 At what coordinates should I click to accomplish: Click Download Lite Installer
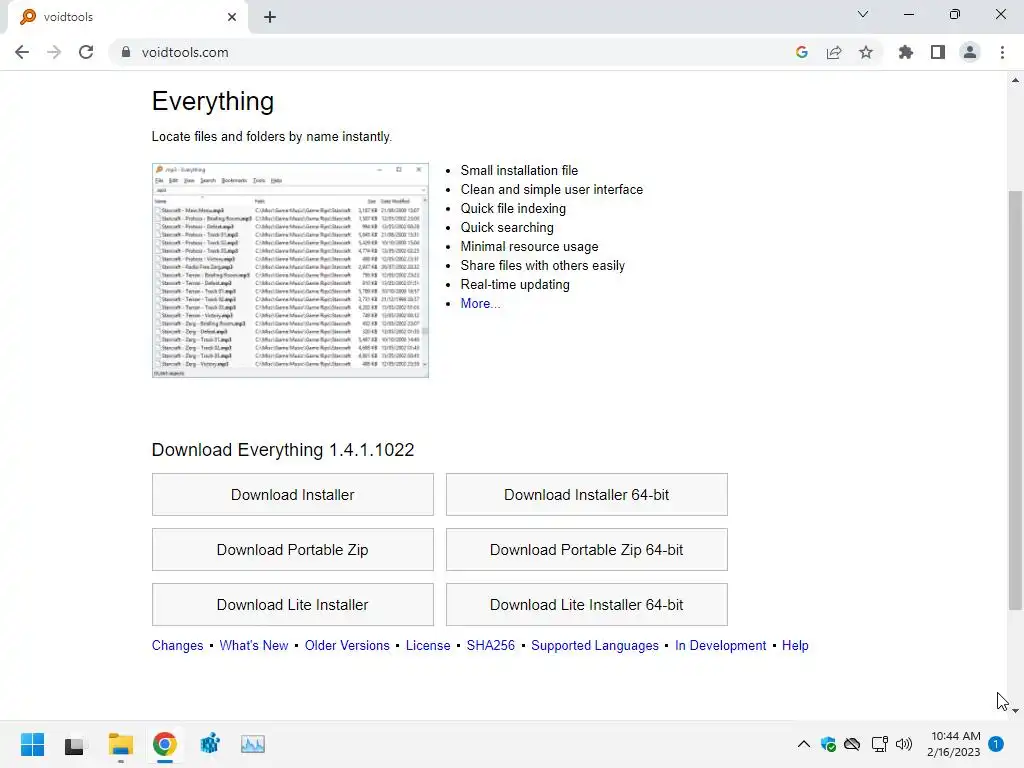(x=293, y=605)
